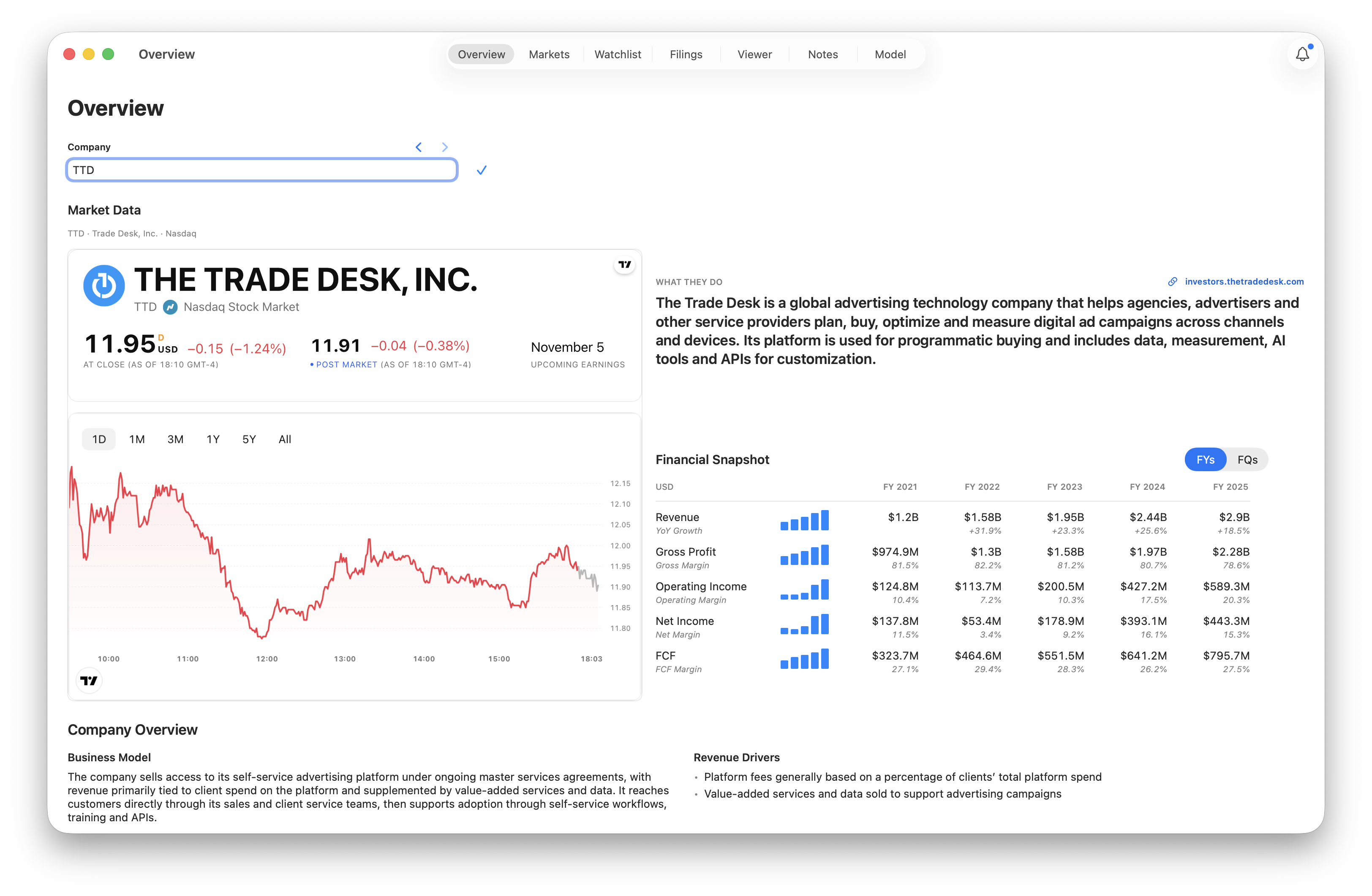Click FY 2023 column header

[1064, 487]
